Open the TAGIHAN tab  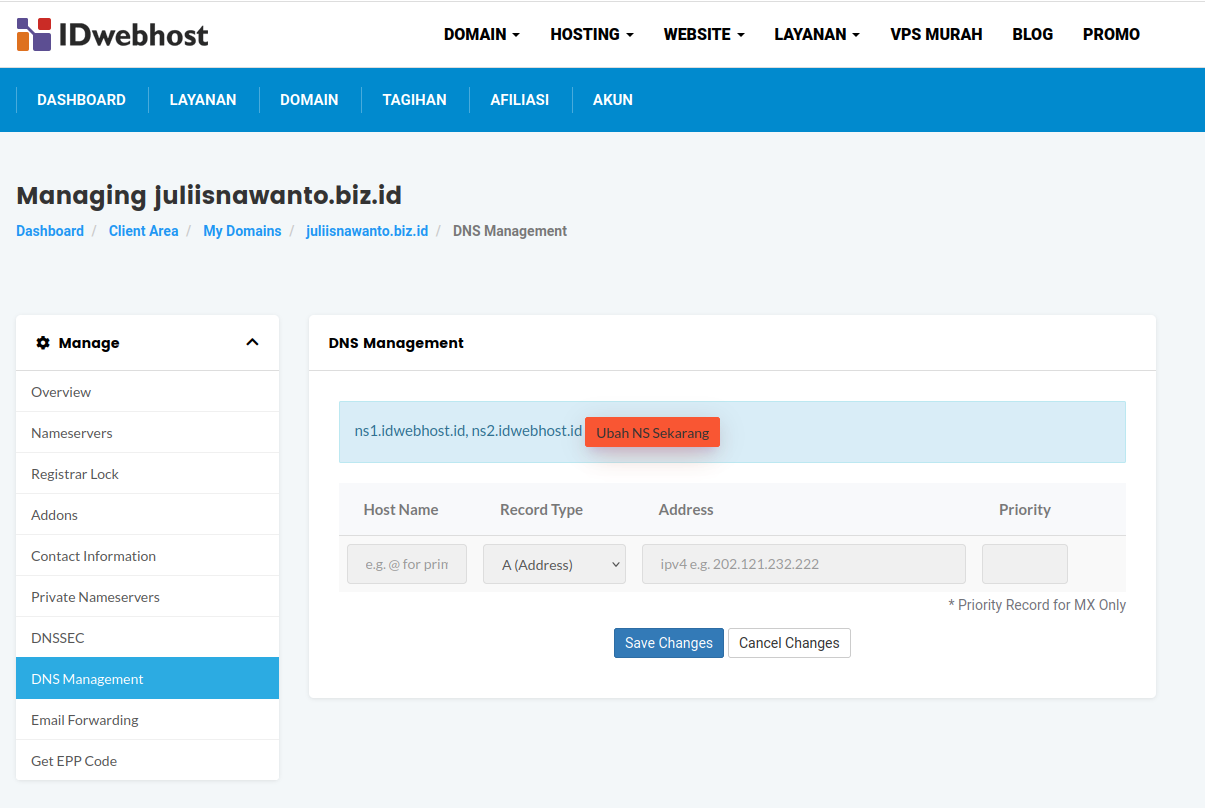[x=414, y=100]
